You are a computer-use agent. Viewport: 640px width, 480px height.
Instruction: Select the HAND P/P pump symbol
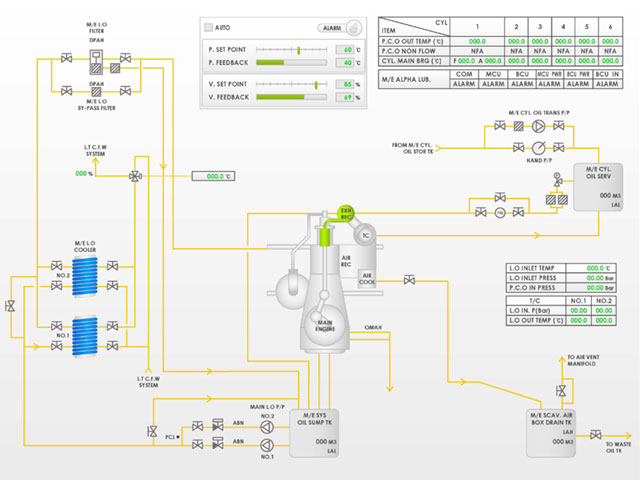pyautogui.click(x=538, y=148)
